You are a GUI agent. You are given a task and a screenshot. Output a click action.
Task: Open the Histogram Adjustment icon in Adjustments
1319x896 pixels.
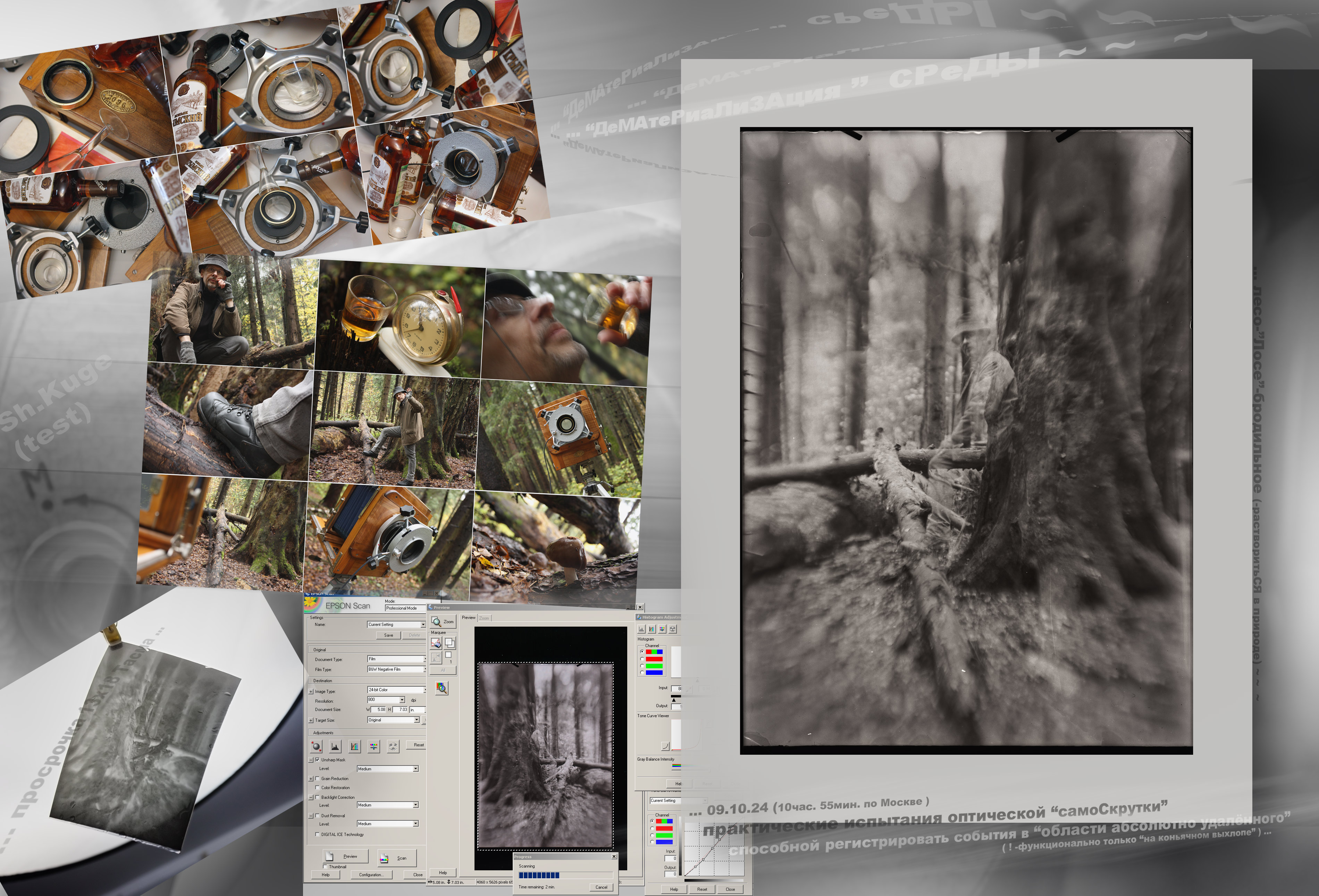[335, 746]
